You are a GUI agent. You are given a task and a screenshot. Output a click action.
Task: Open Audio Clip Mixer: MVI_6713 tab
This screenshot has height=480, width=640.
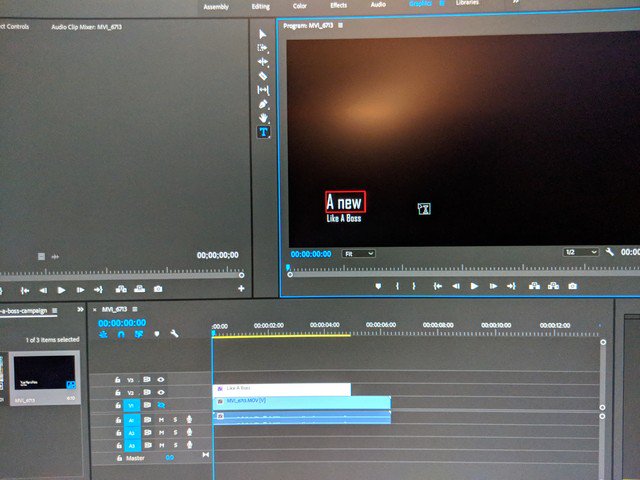click(87, 27)
